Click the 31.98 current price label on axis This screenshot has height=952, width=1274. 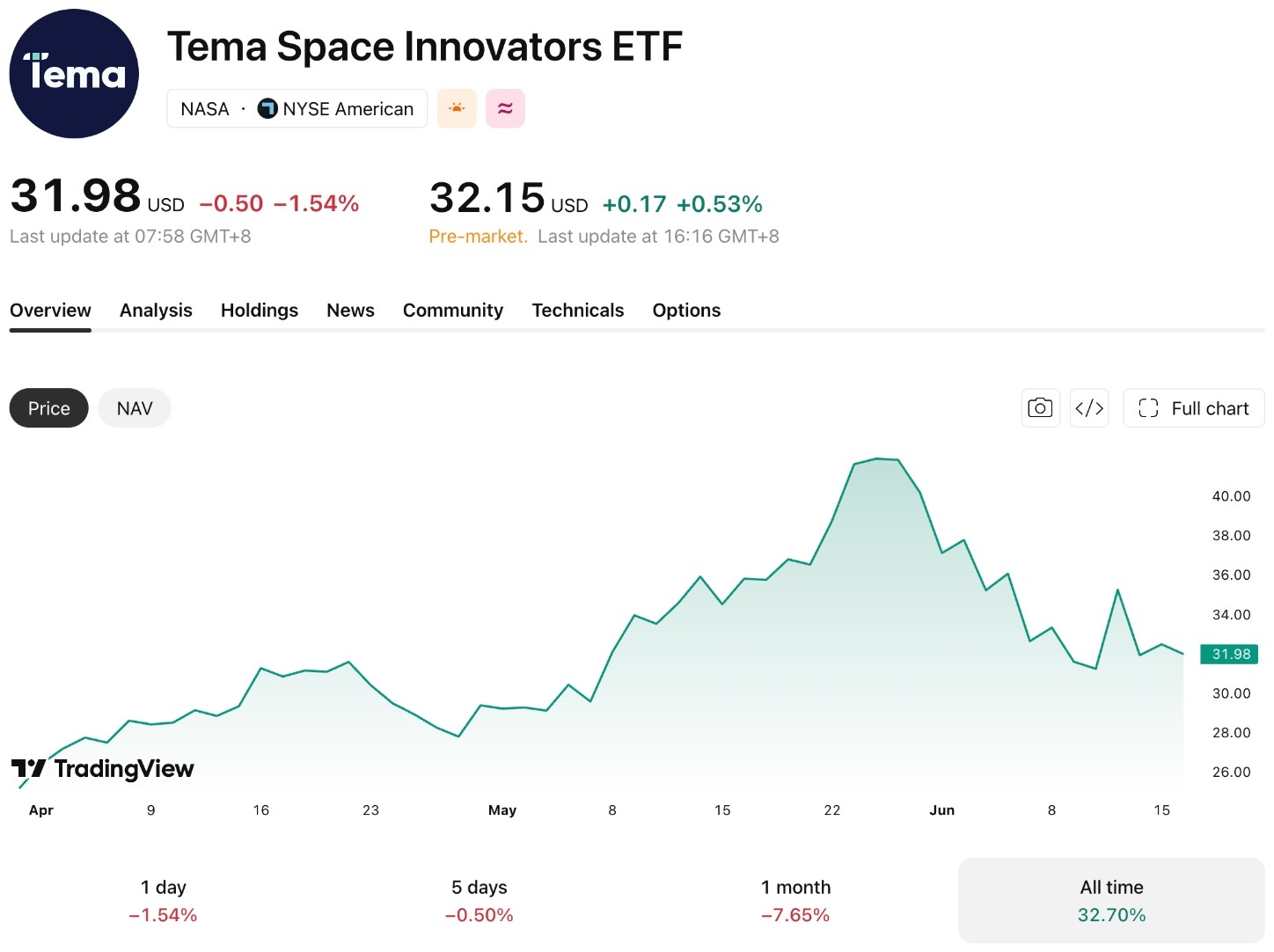tap(1230, 654)
